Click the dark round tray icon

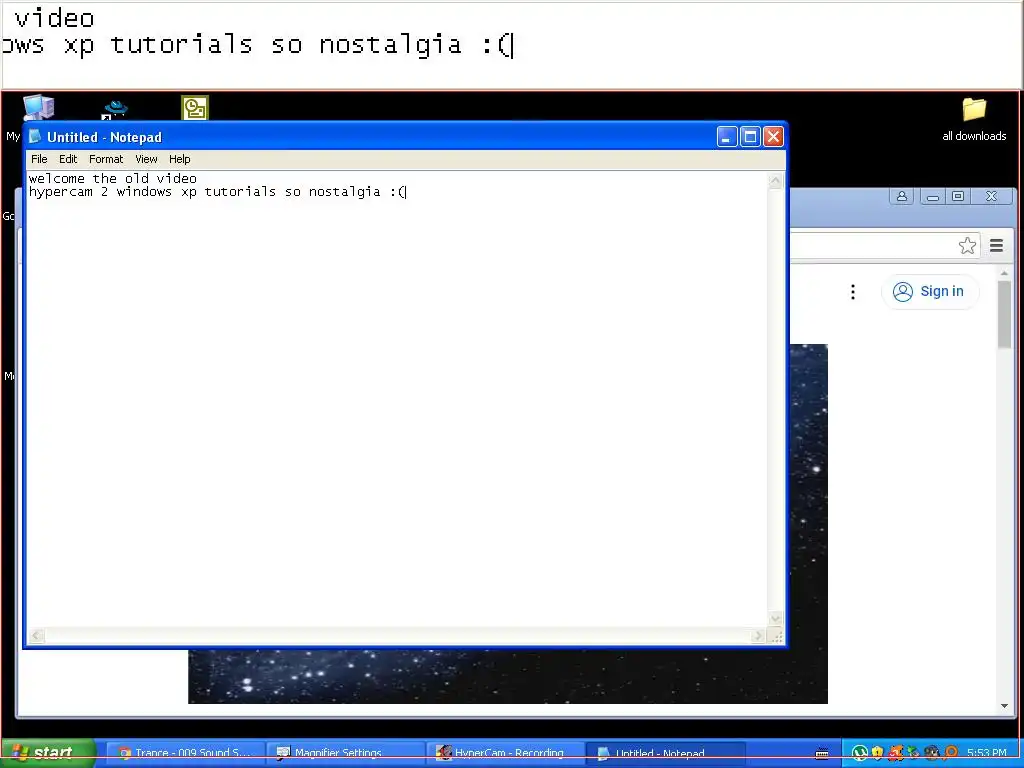tap(932, 753)
